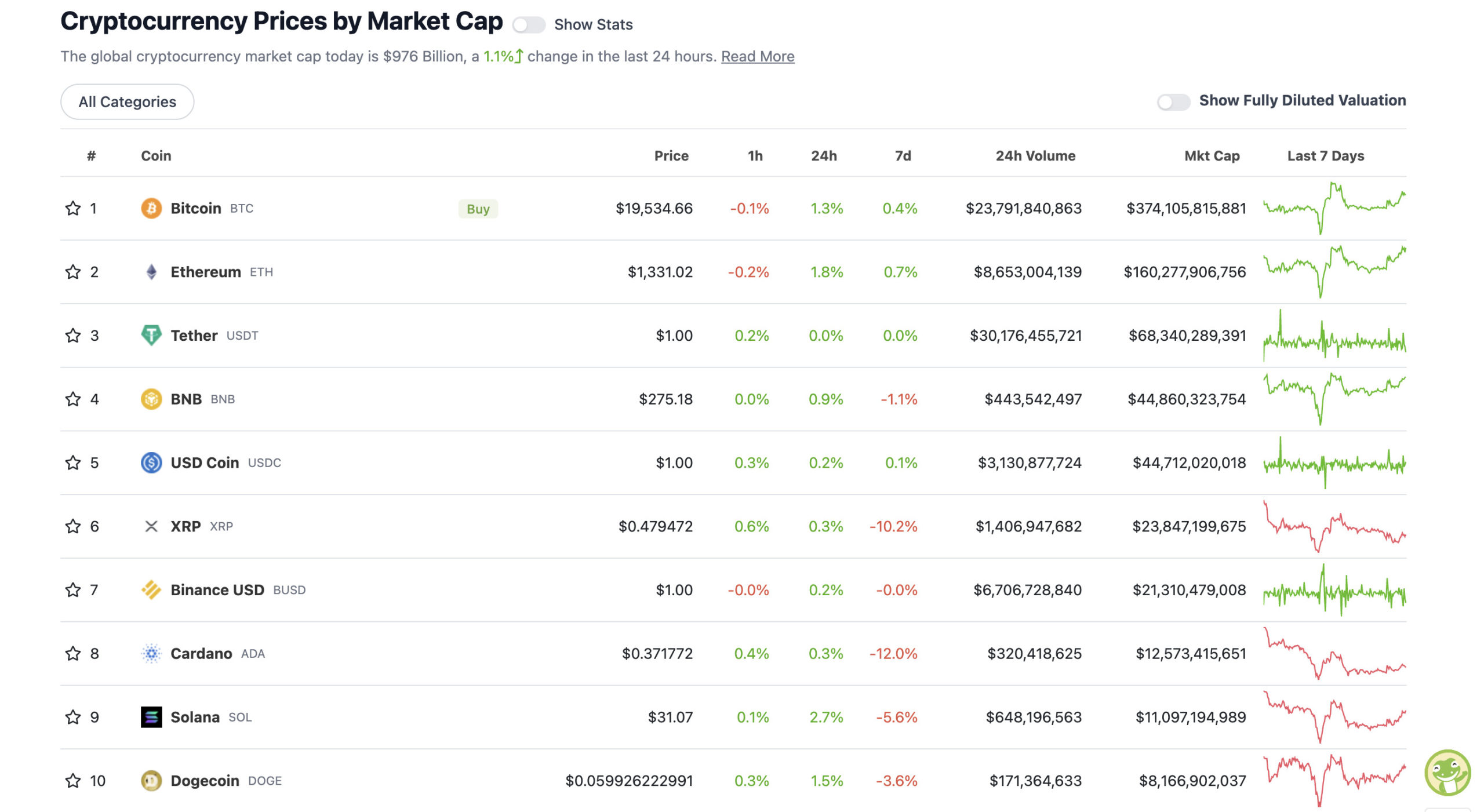The image size is (1484, 812).
Task: Click the USD Coin logo icon
Action: (151, 463)
